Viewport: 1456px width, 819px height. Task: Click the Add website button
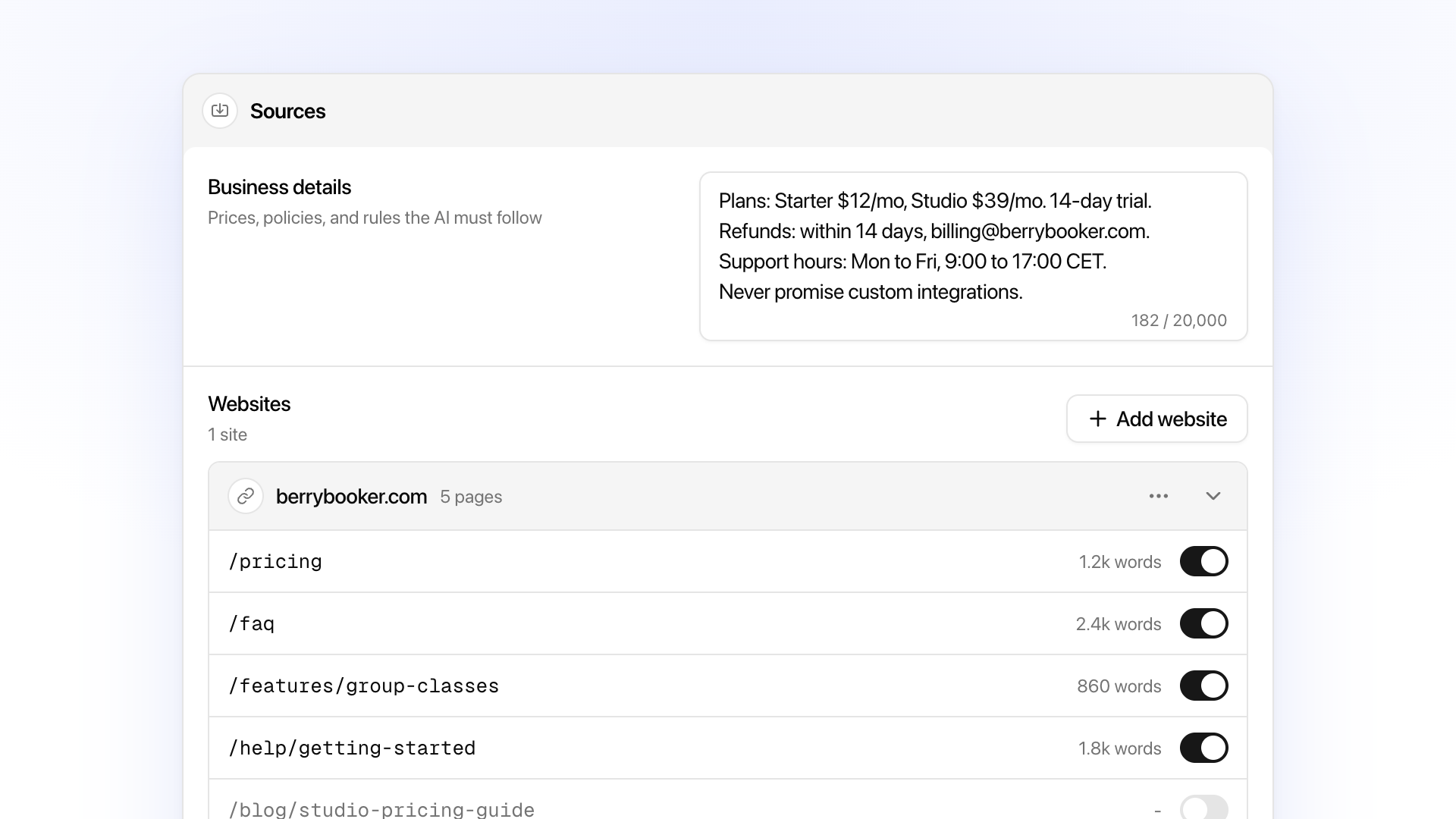tap(1157, 419)
